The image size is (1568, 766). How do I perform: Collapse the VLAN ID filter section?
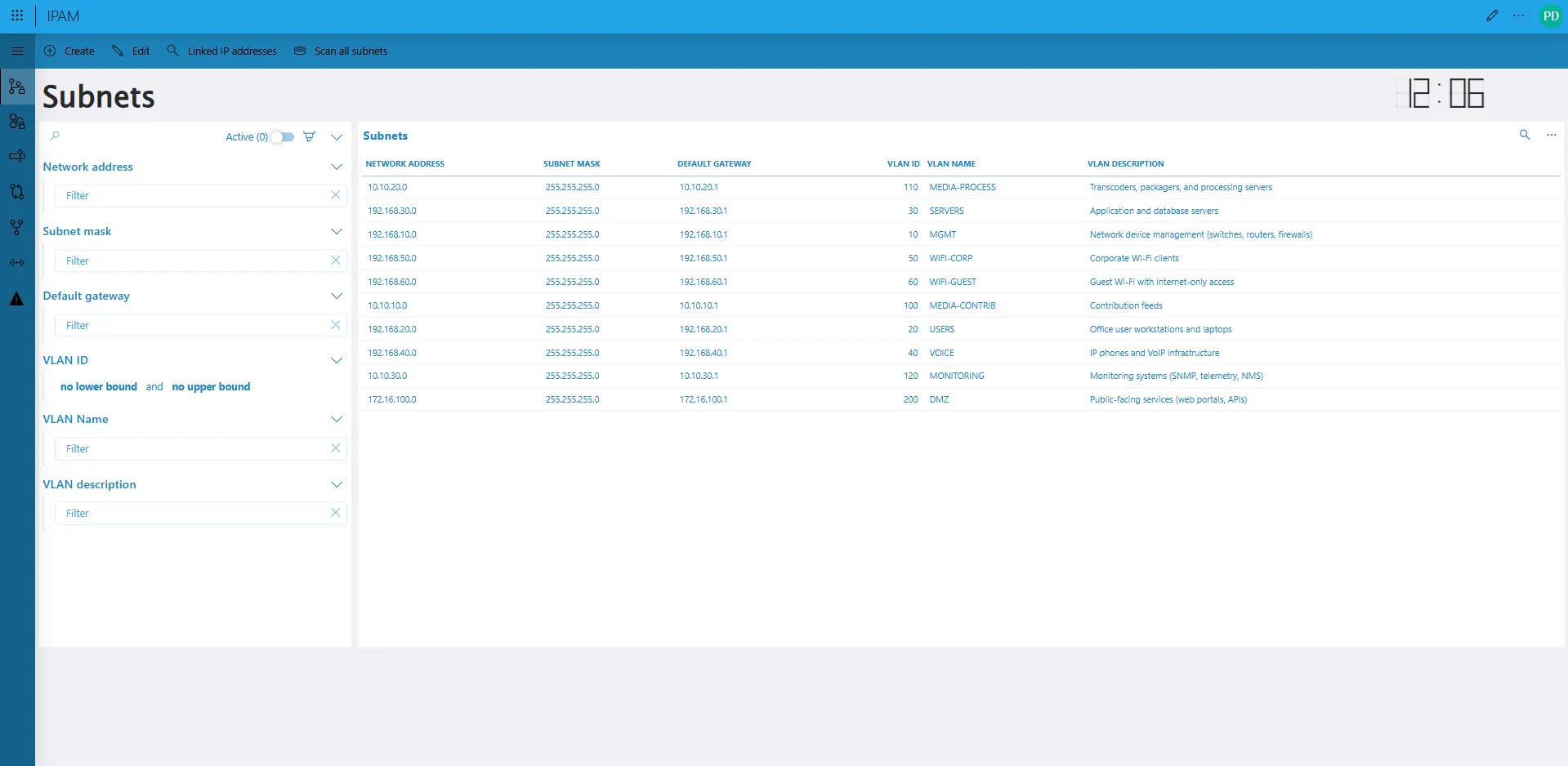pos(337,360)
